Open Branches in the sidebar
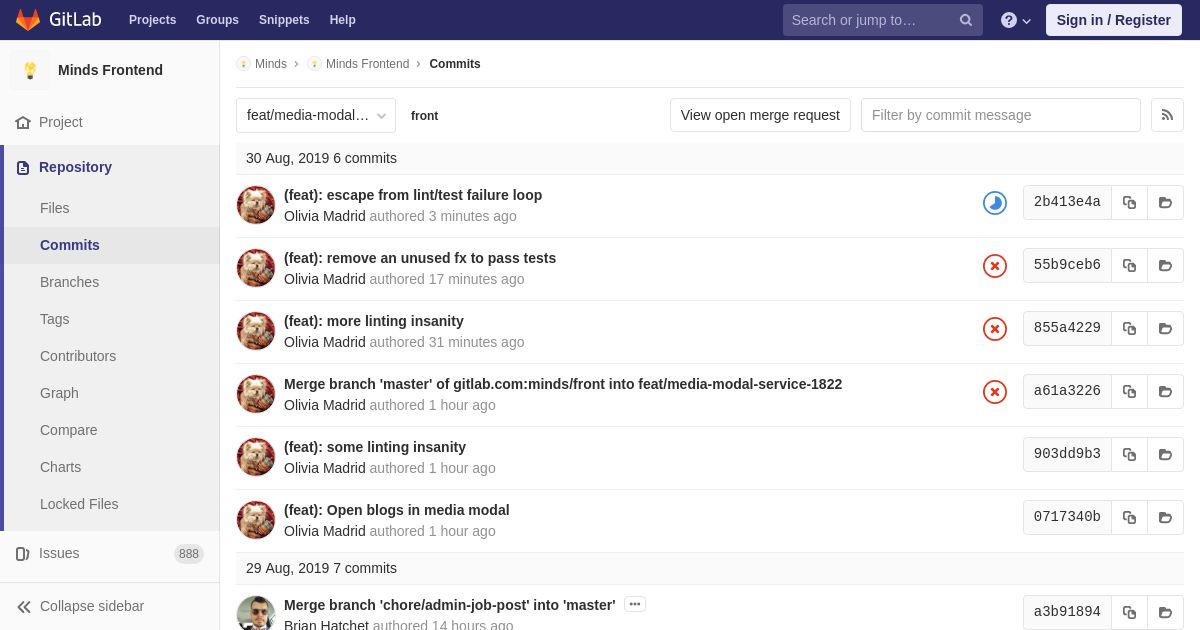The image size is (1200, 630). tap(69, 282)
